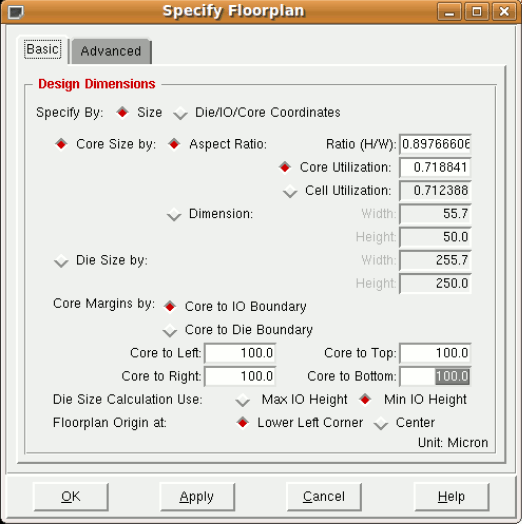Select Core to Die Boundary margins

(x=170, y=330)
